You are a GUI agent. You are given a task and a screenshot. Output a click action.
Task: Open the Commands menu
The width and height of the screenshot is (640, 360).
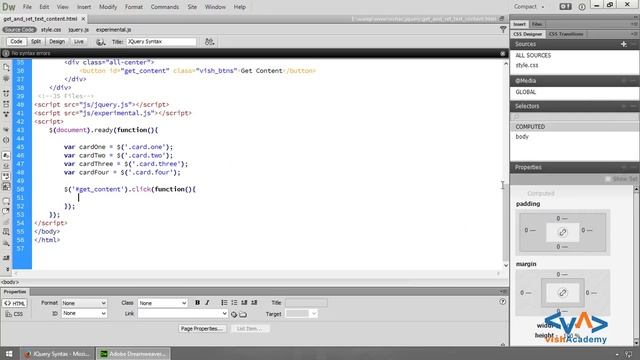click(164, 7)
